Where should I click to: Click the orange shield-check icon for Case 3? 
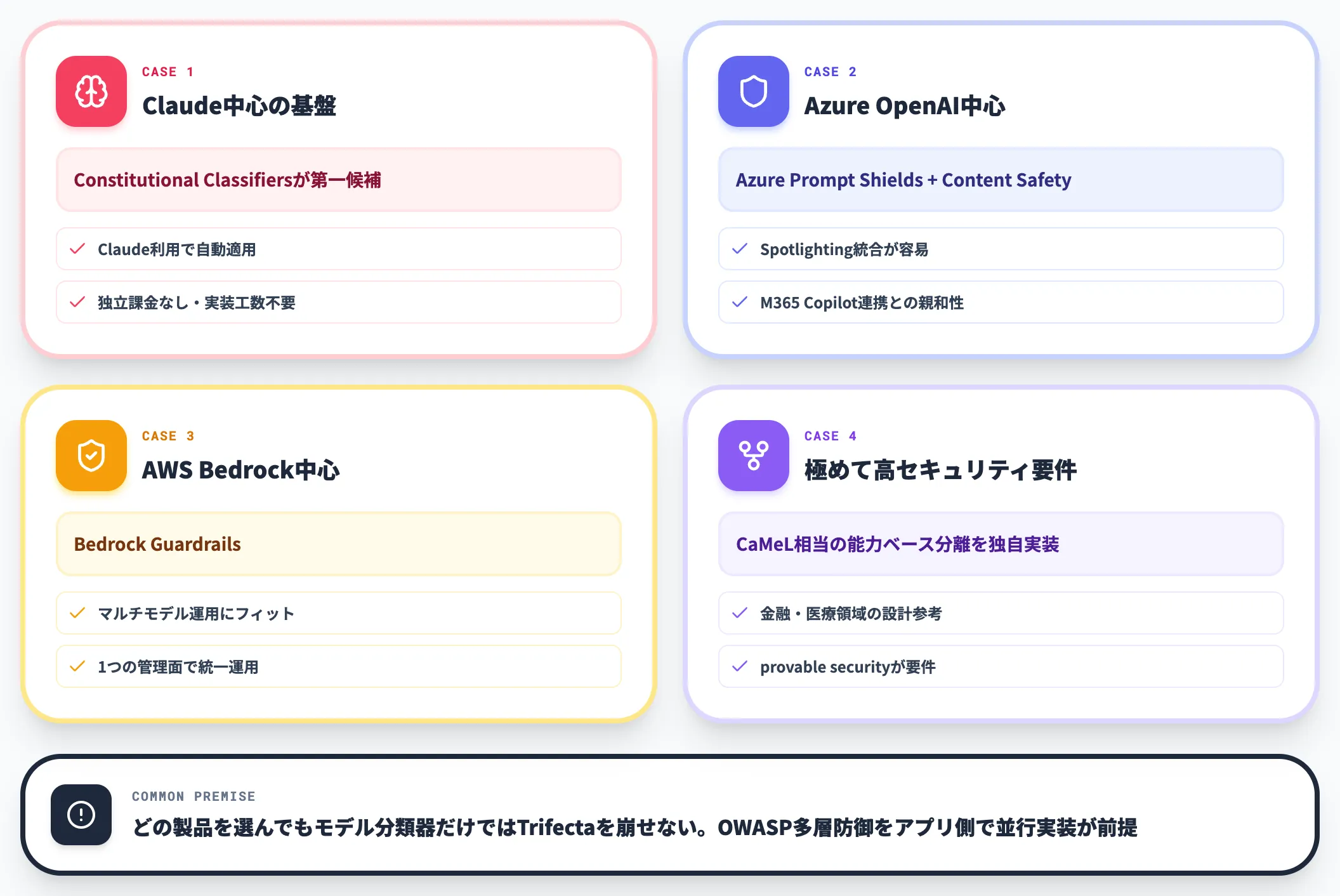click(91, 456)
